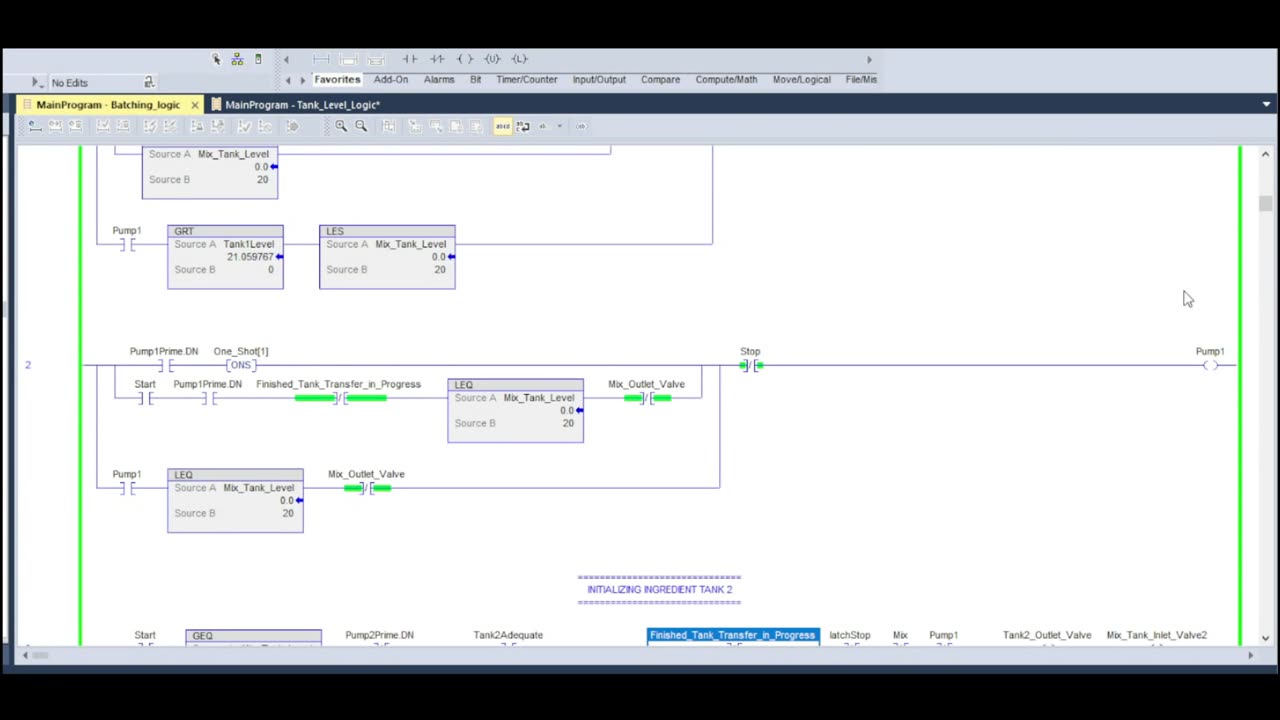Click rung number 2 in the margin
Screen dimensions: 1280x720
coord(28,365)
